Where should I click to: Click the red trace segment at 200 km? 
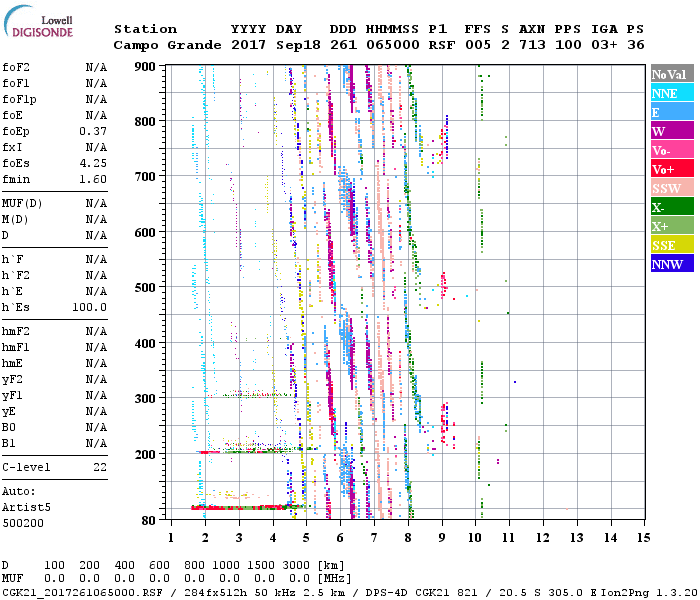208,452
